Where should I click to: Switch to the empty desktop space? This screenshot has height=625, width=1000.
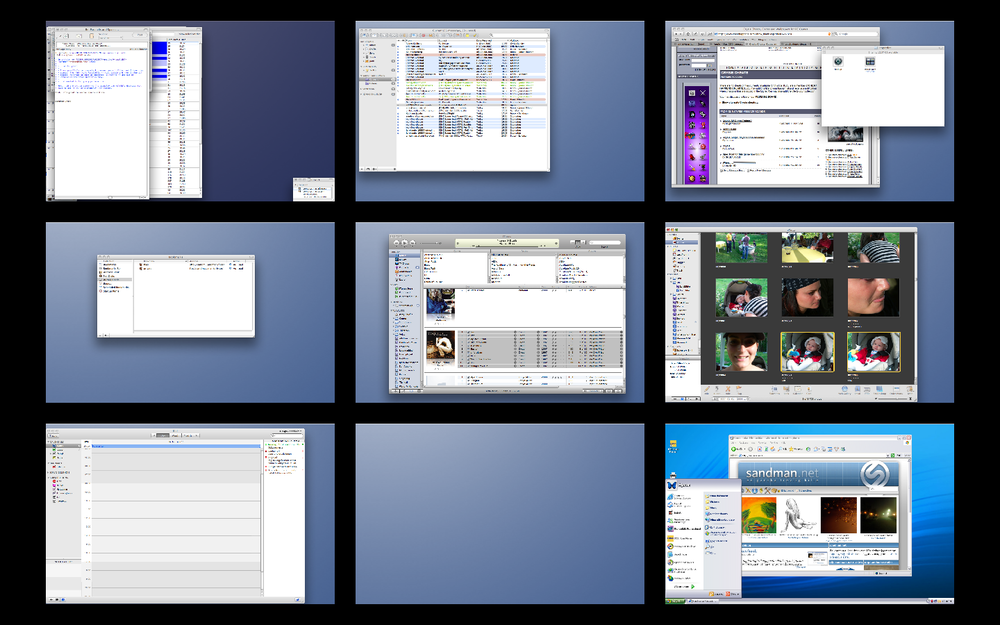[x=499, y=513]
